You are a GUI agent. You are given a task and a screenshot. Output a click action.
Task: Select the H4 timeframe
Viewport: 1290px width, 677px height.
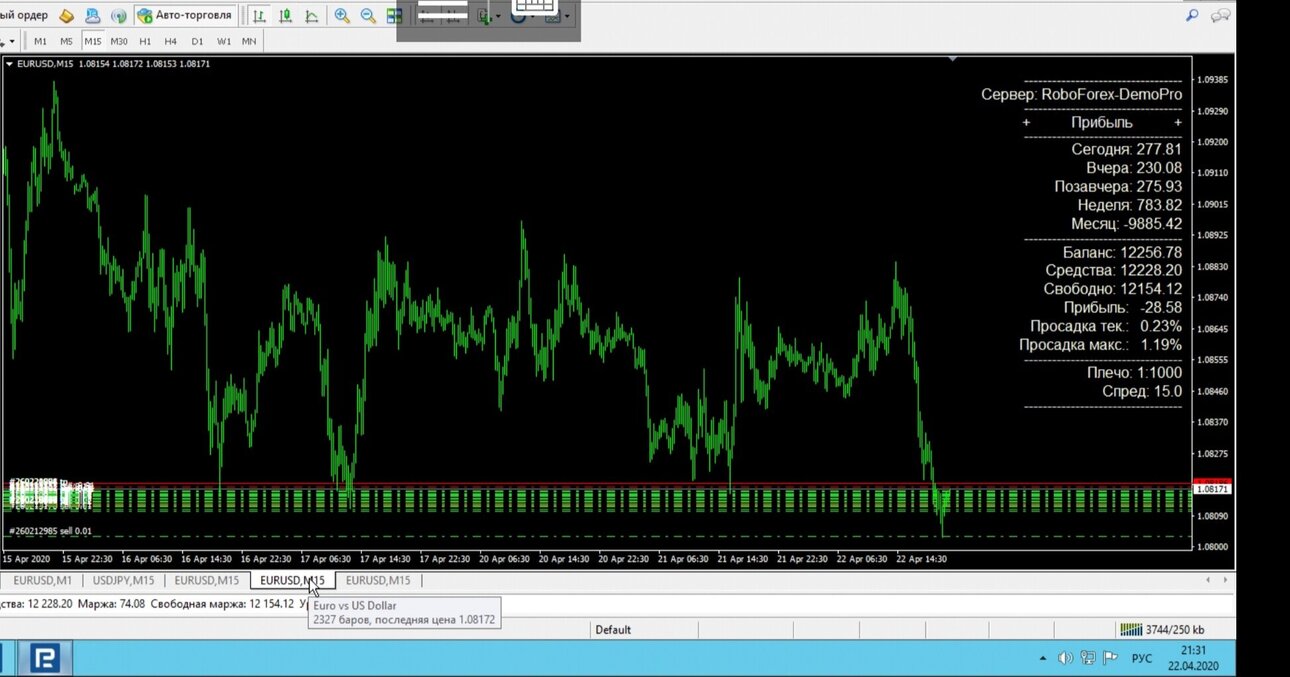[171, 41]
